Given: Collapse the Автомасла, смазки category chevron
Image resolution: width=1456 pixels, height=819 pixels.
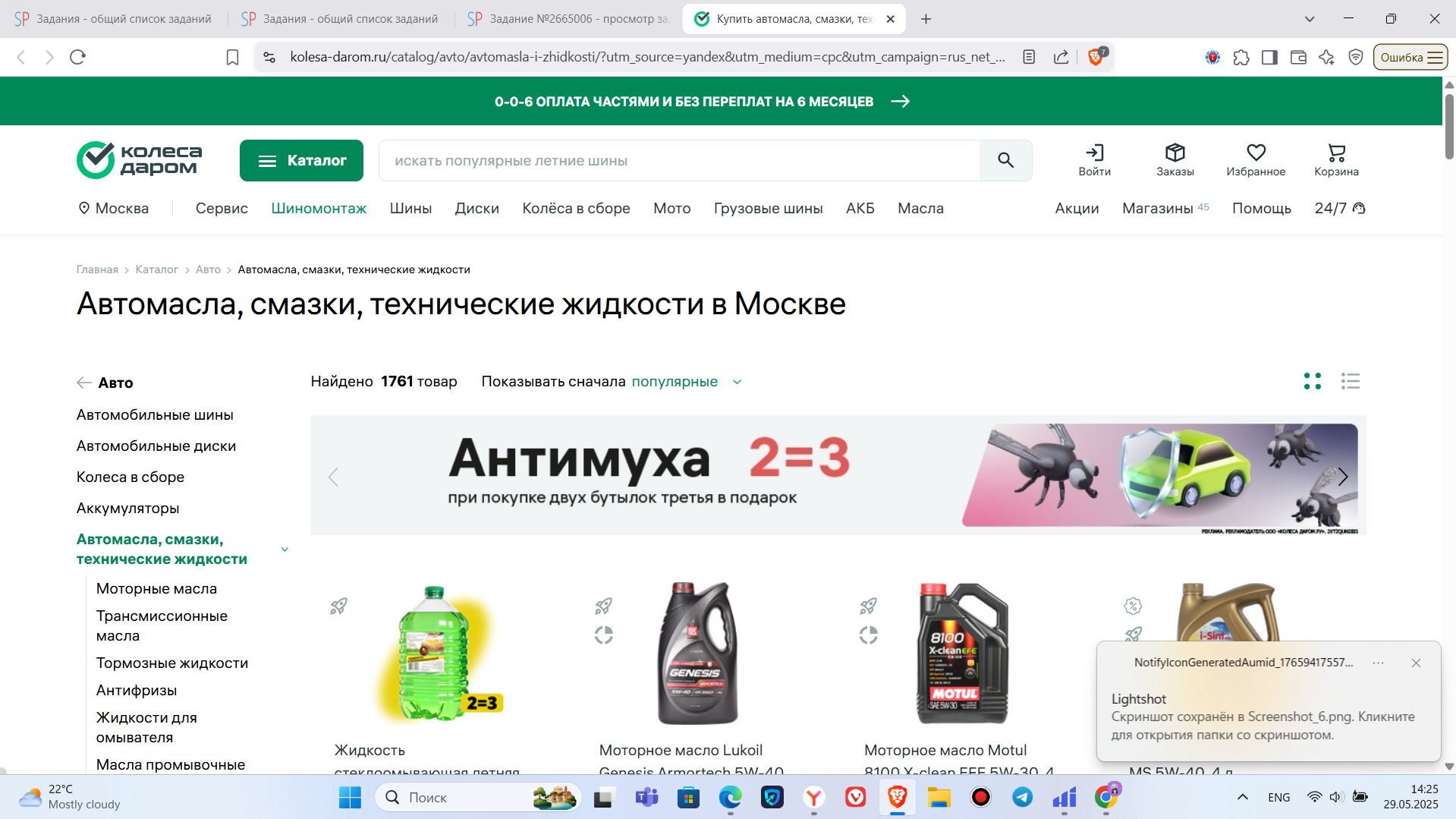Looking at the screenshot, I should pos(285,549).
